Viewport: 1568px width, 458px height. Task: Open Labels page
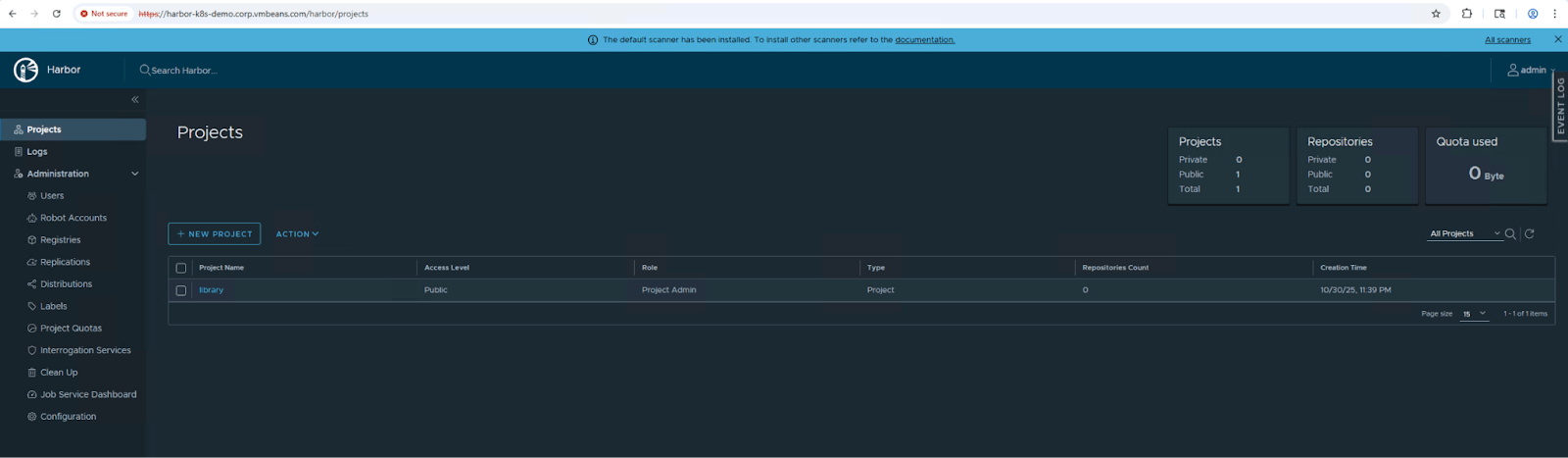click(x=53, y=306)
